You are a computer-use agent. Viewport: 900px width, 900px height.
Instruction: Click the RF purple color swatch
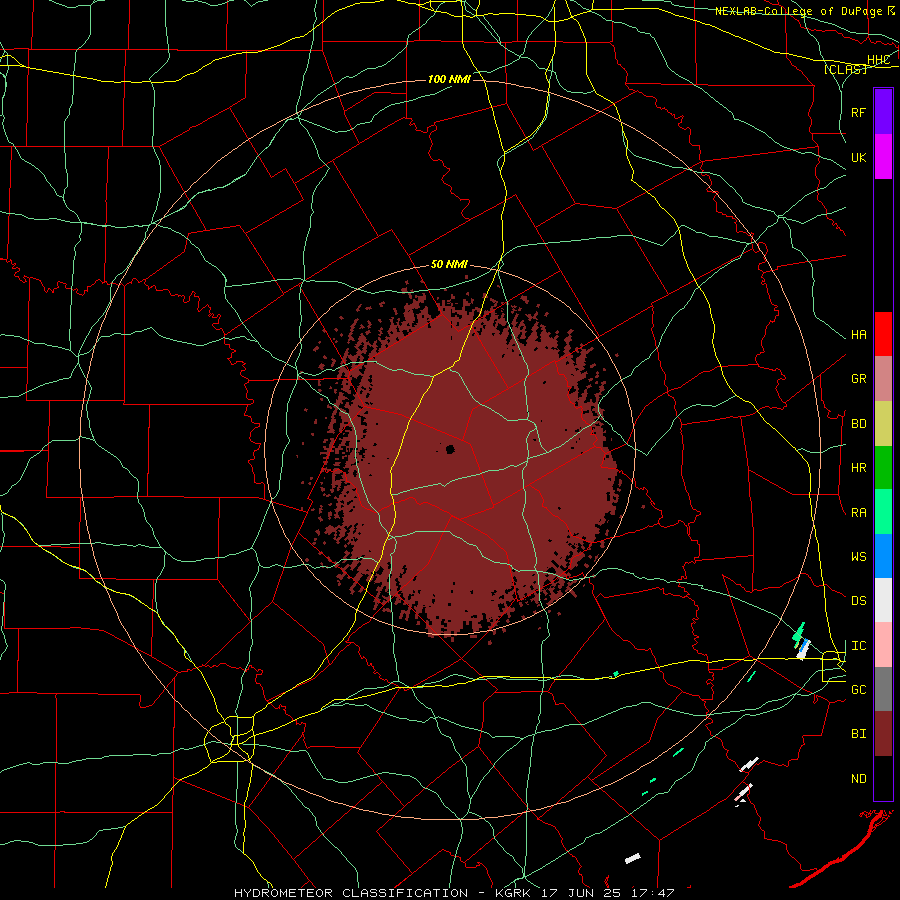point(883,112)
